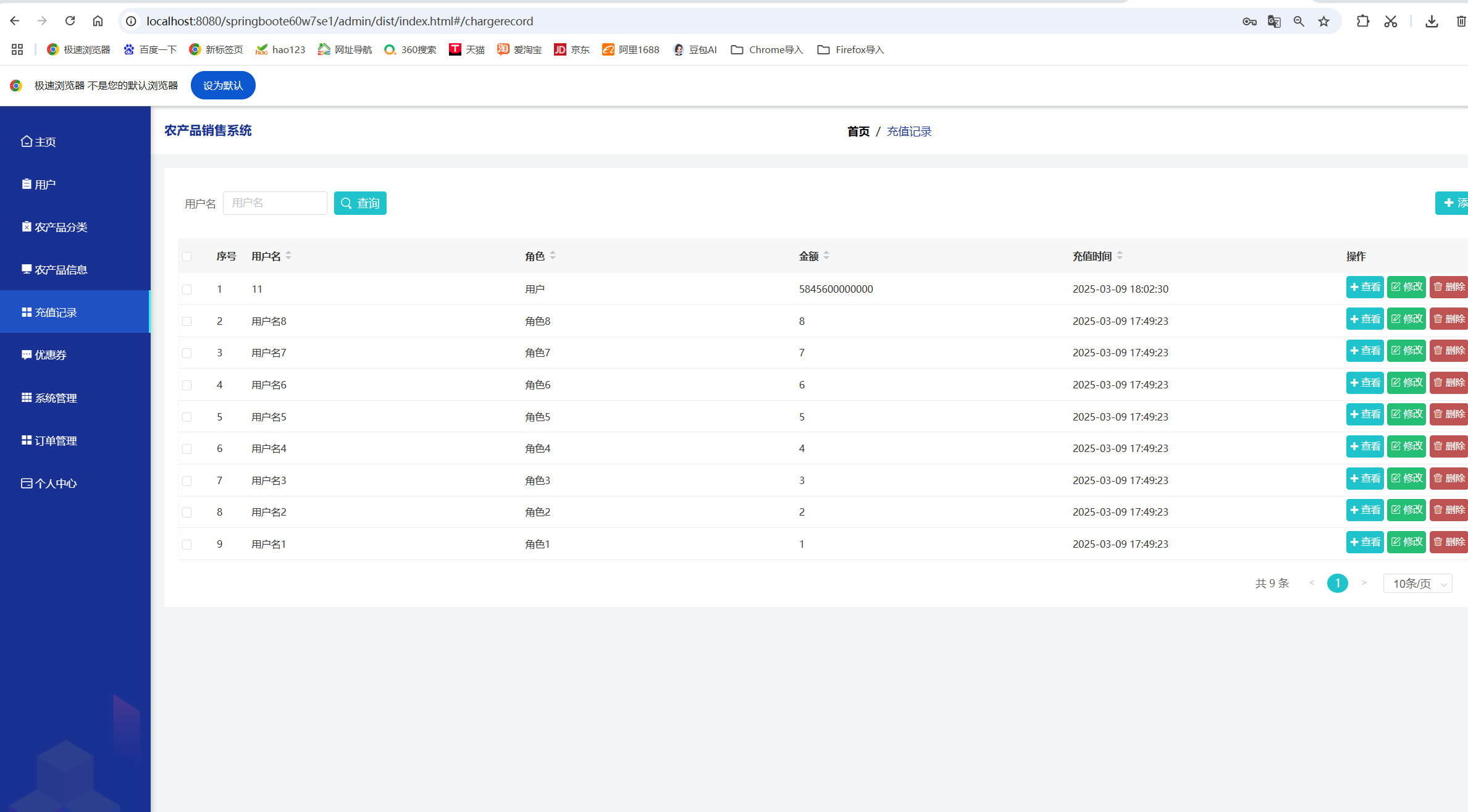1468x812 pixels.
Task: Click the 查询 search button
Action: point(360,203)
